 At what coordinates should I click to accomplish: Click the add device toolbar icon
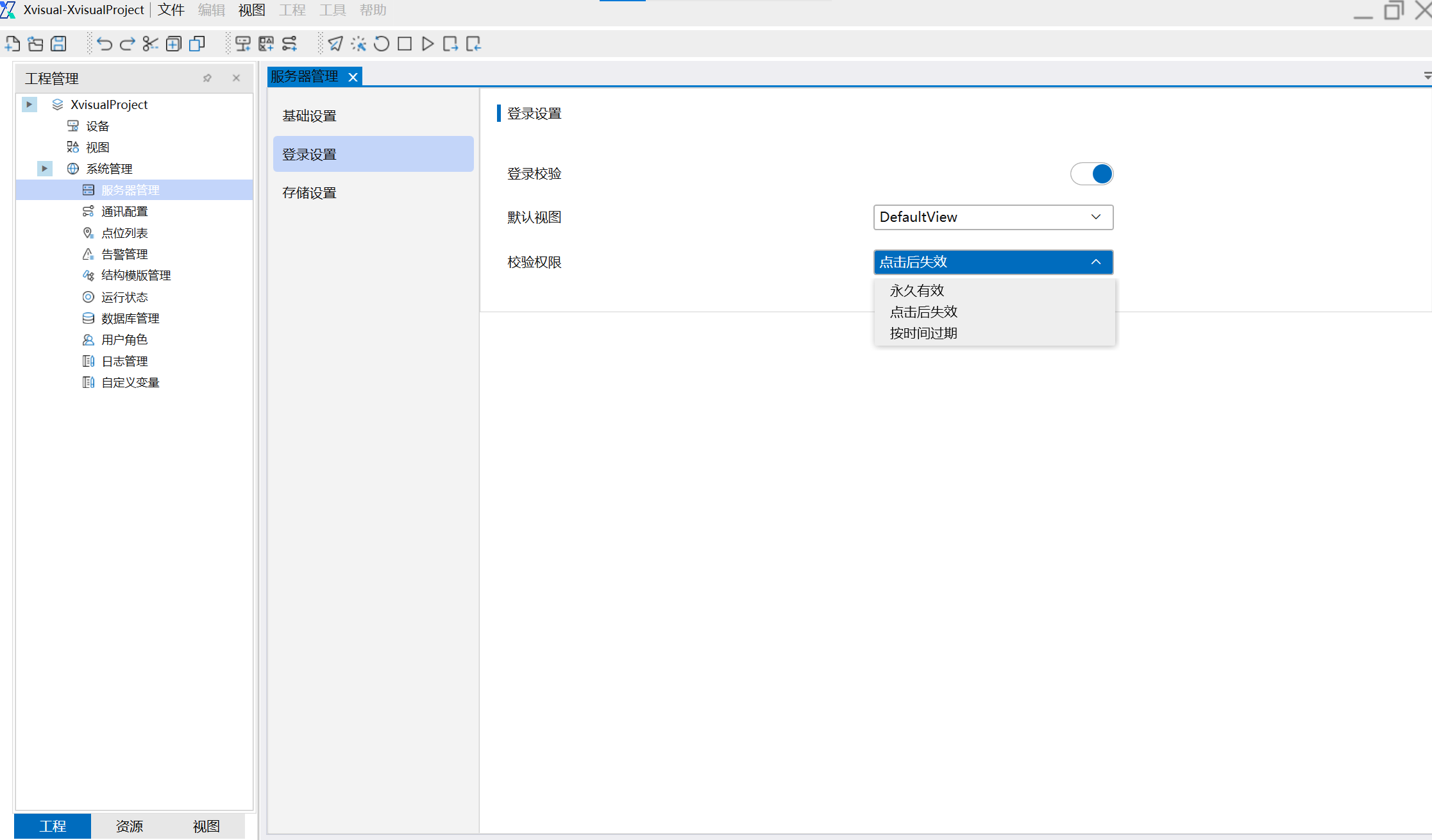click(242, 44)
